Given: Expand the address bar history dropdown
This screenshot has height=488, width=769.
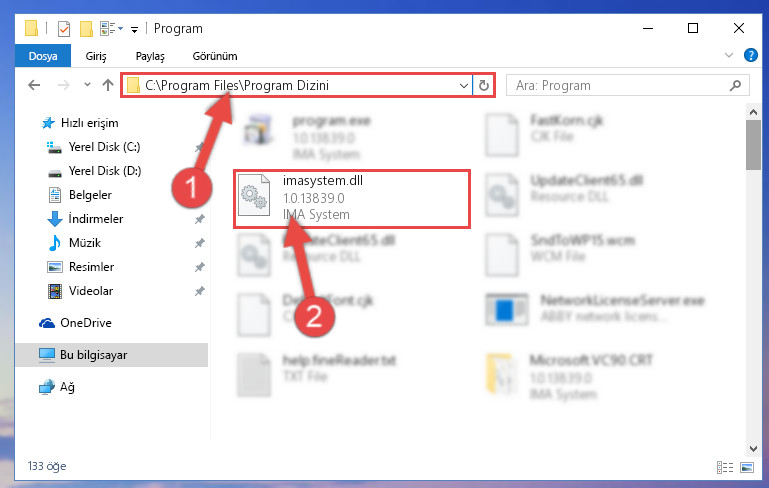Looking at the screenshot, I should (463, 86).
